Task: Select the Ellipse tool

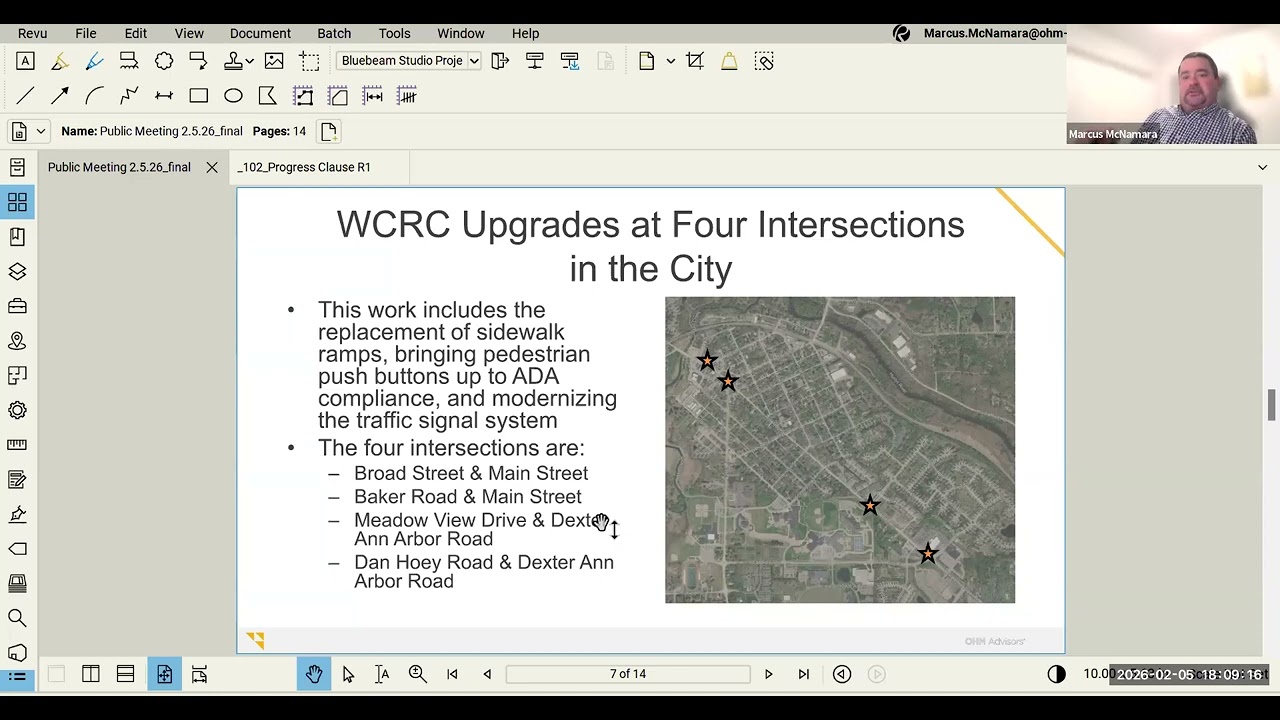Action: click(x=233, y=96)
